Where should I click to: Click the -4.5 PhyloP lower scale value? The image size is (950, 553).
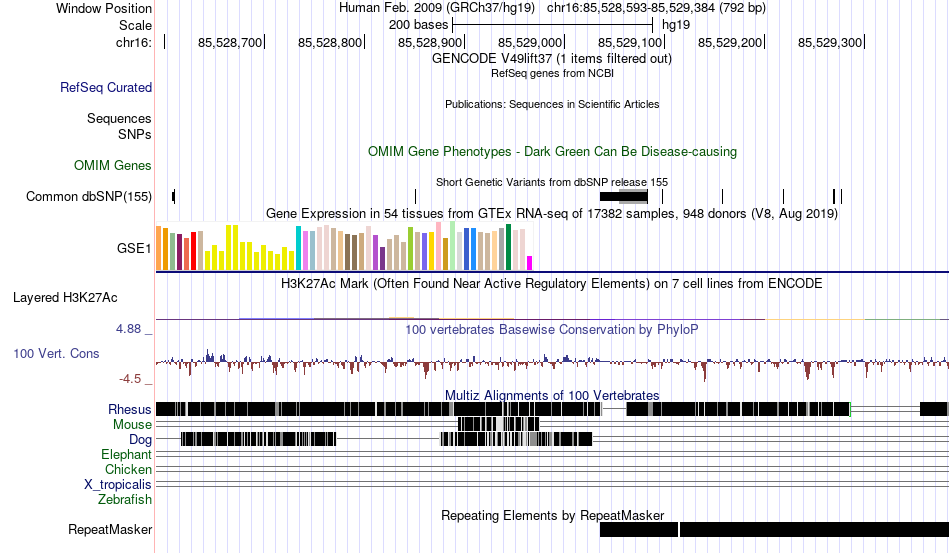(x=130, y=379)
